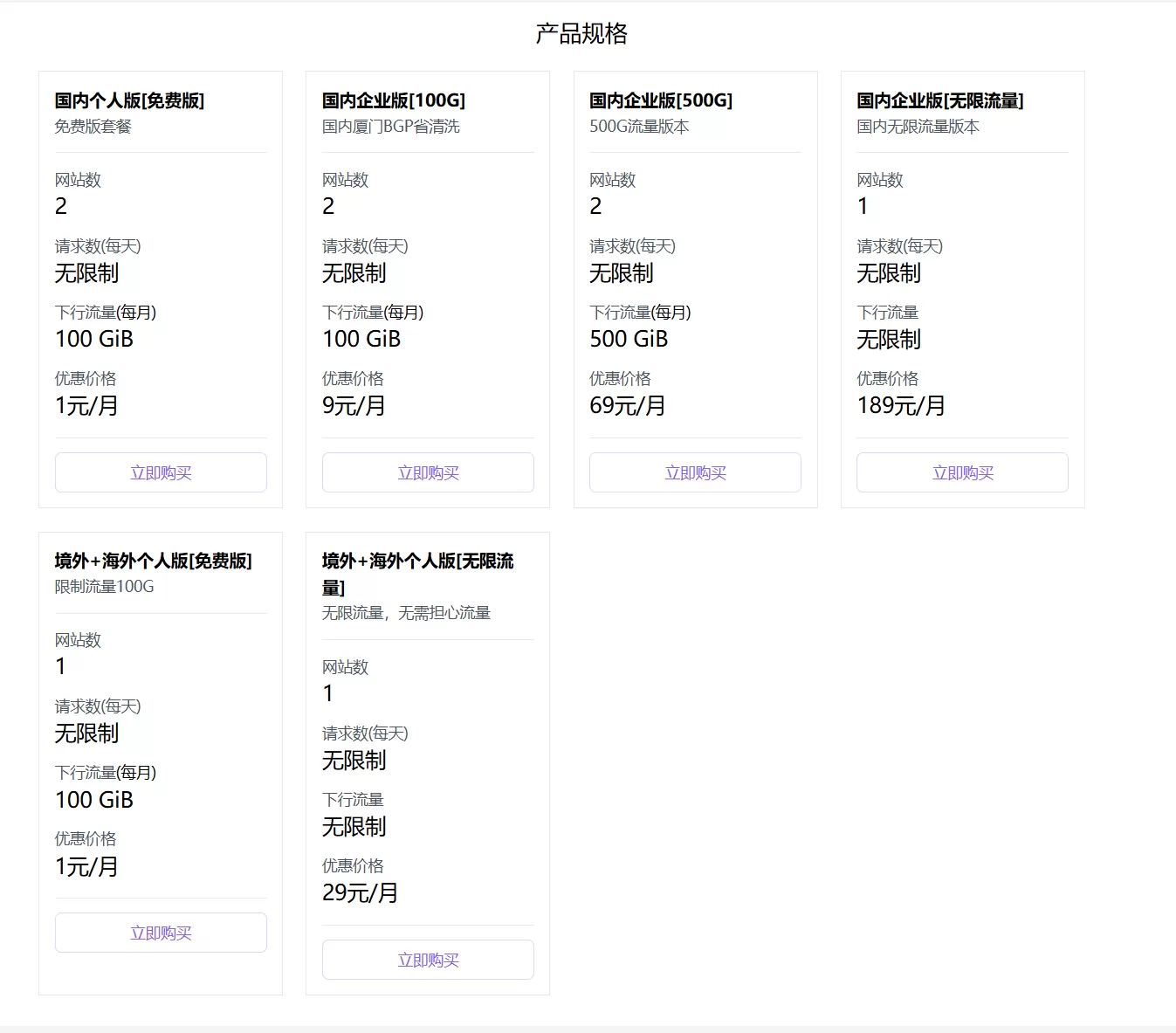Select the 国内厦门BGP省清洗 description

[x=391, y=127]
